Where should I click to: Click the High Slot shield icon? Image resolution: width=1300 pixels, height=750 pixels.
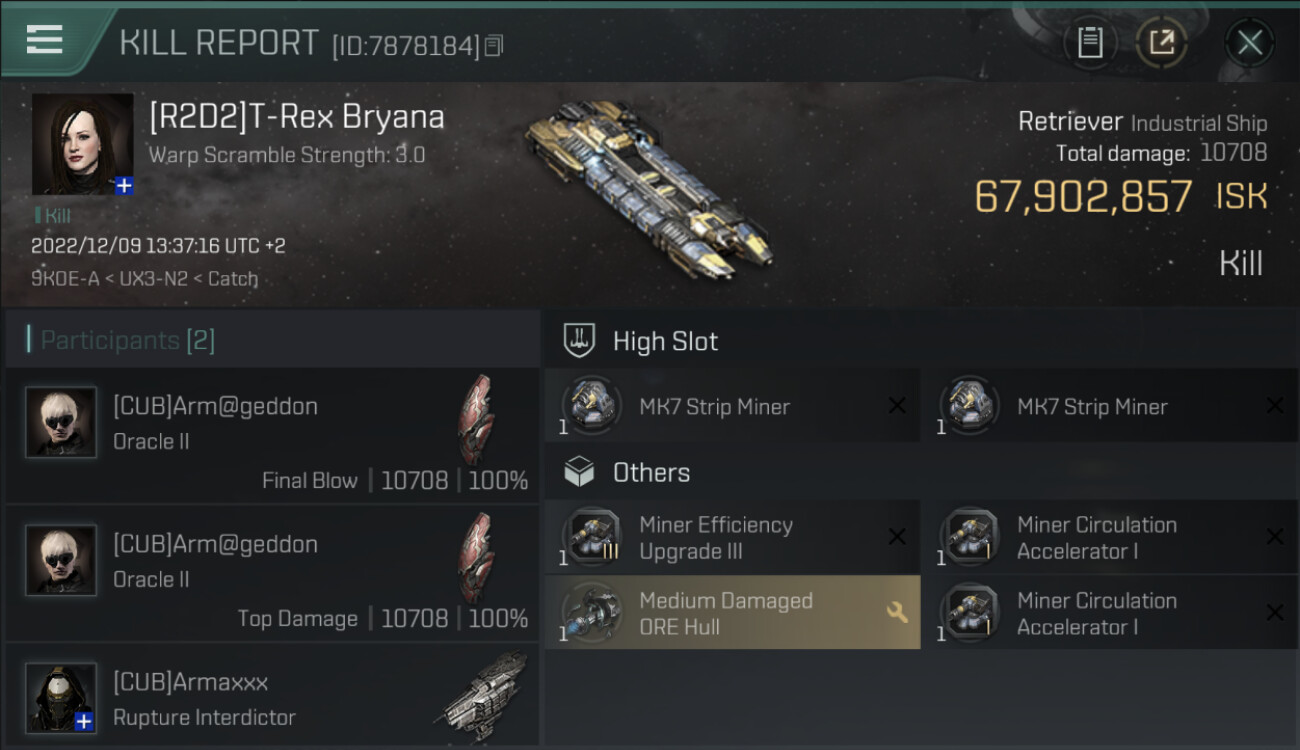pyautogui.click(x=580, y=341)
